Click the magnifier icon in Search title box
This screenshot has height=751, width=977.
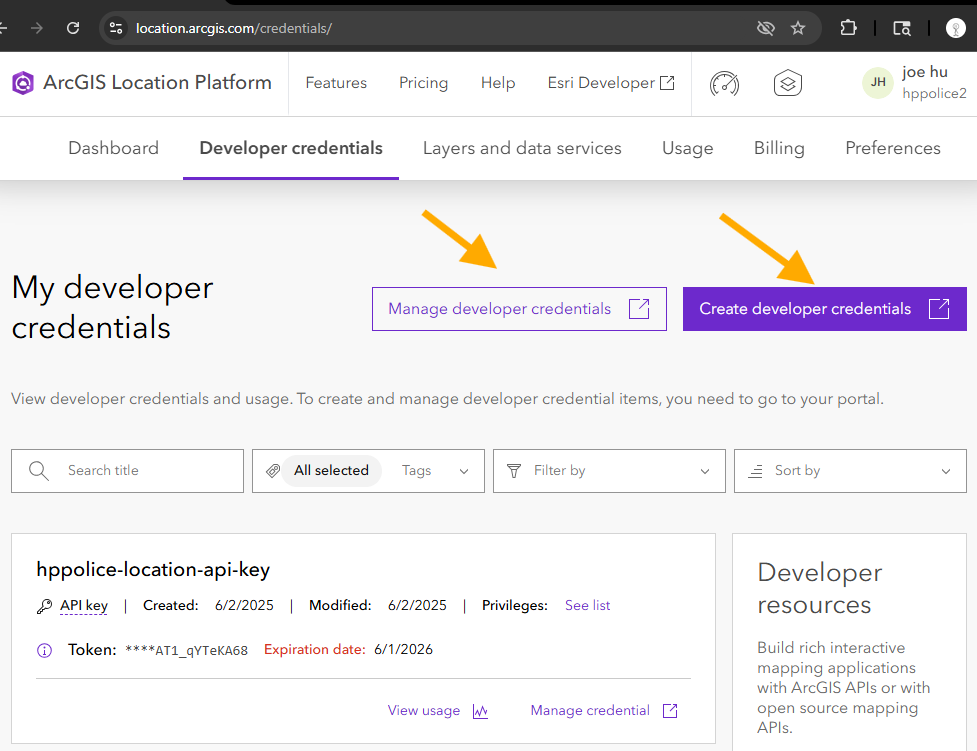pos(39,471)
